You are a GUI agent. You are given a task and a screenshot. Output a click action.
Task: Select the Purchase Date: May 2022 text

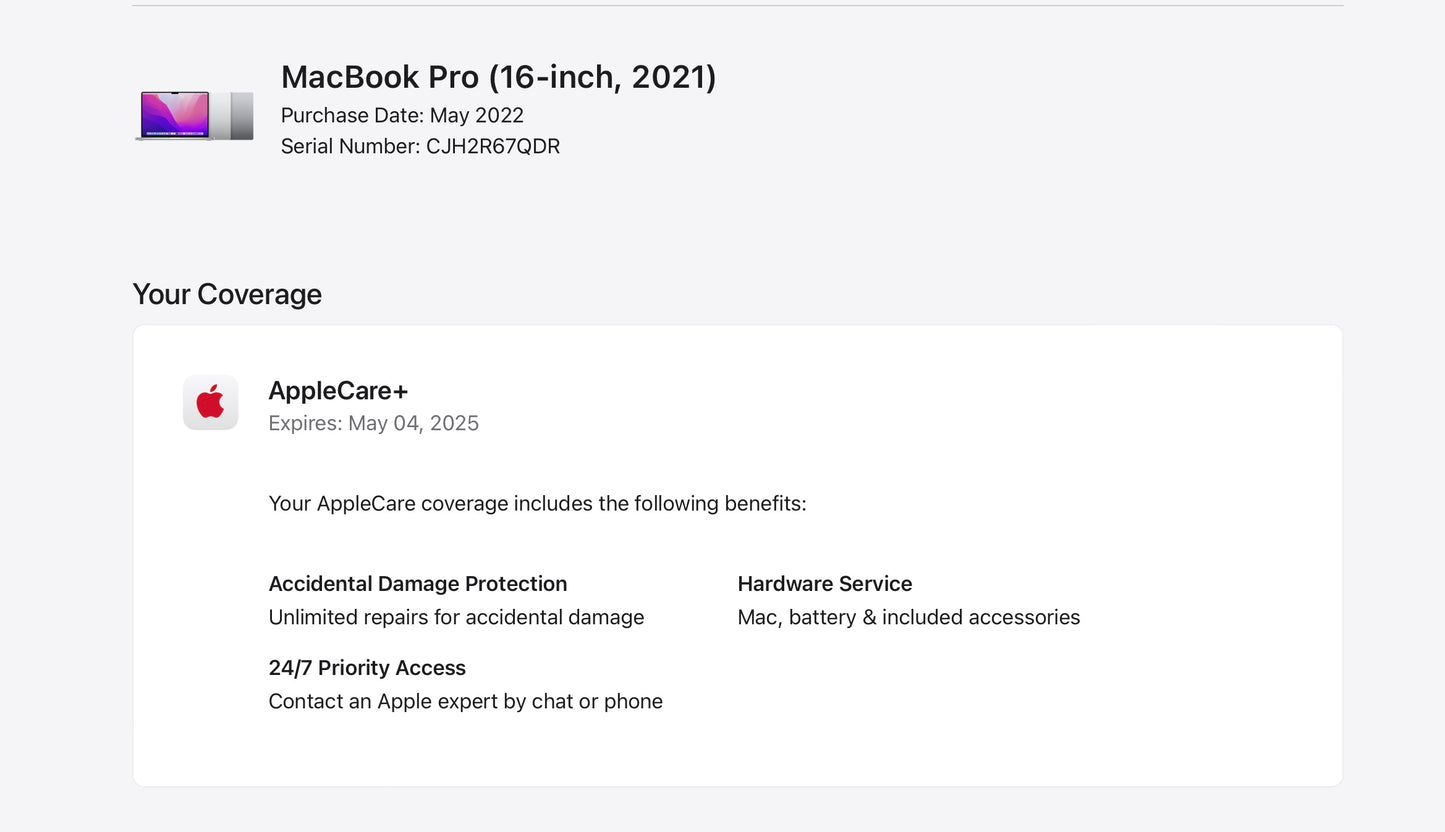[x=402, y=115]
